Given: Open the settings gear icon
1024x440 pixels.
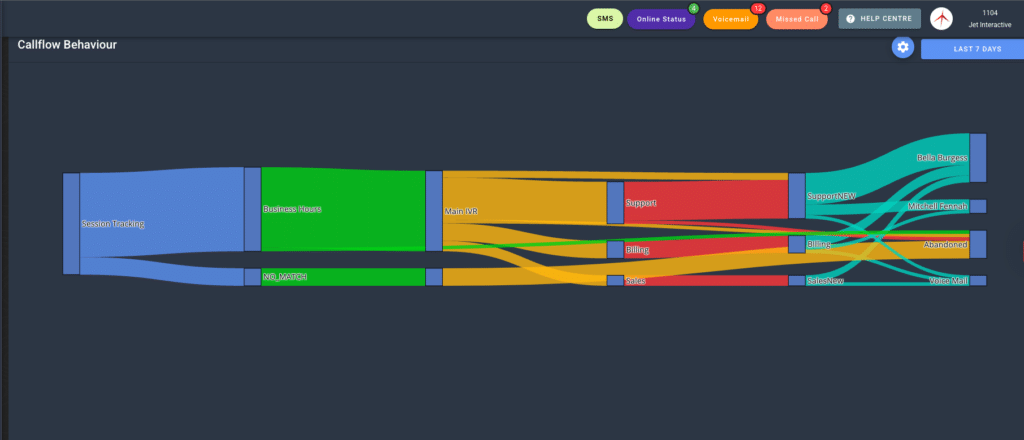Looking at the screenshot, I should tap(903, 47).
